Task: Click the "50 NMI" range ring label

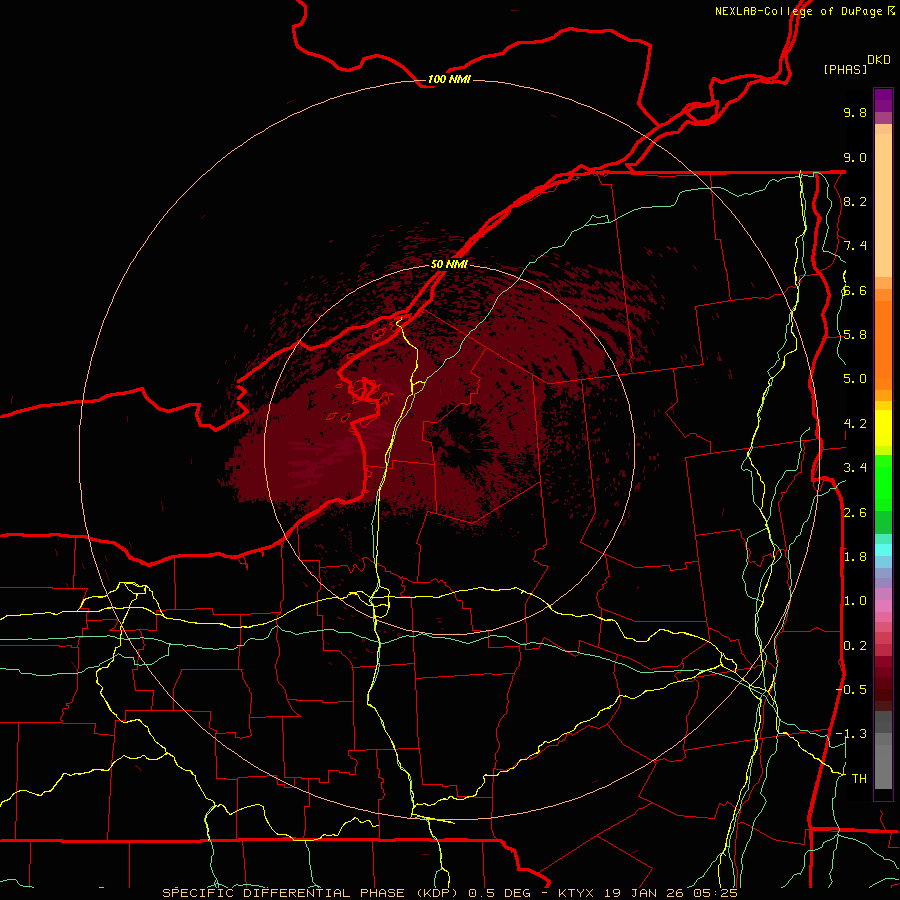Action: coord(449,264)
